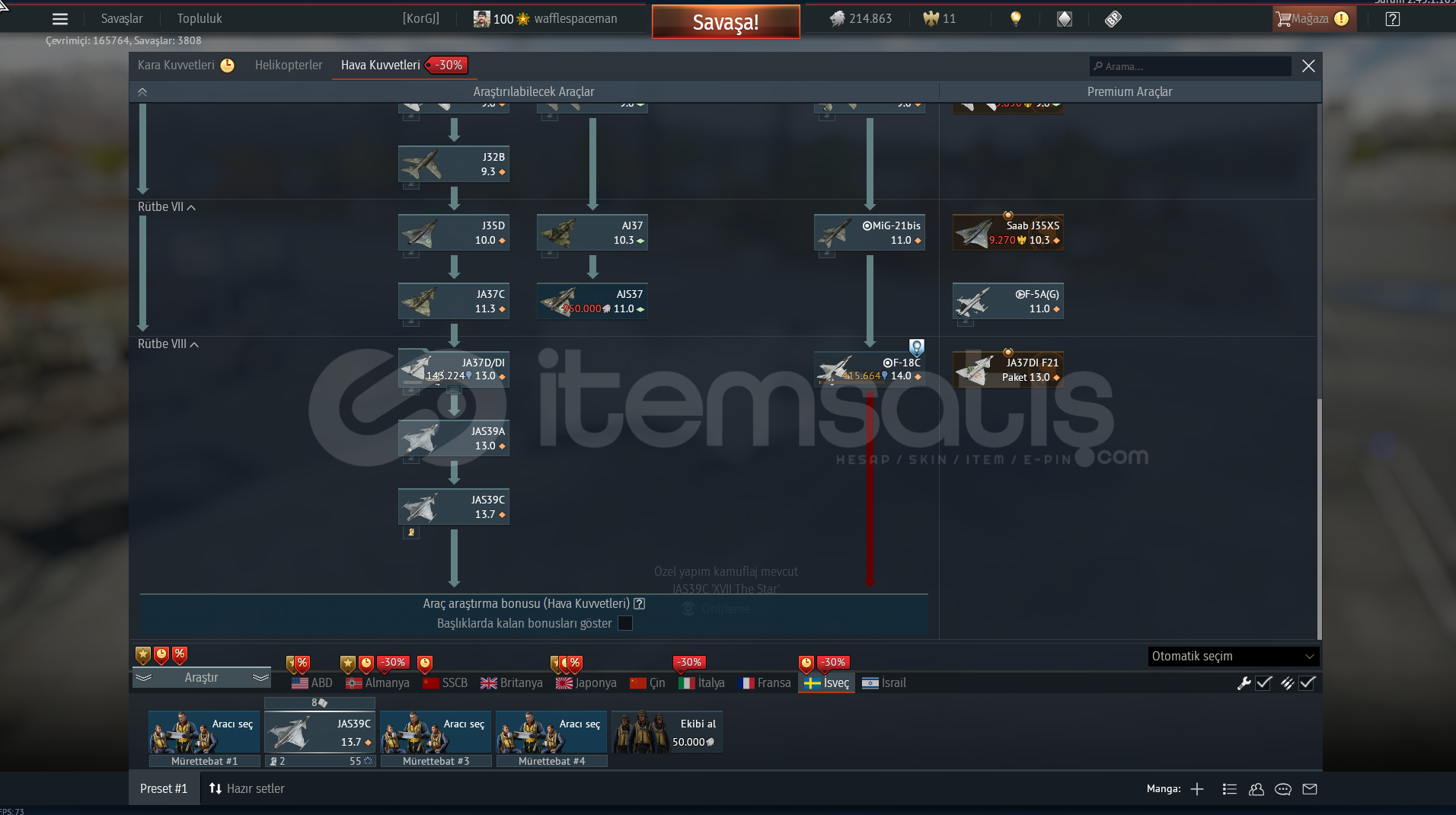Select the AJ37 aircraft tile
1456x815 pixels.
592,232
